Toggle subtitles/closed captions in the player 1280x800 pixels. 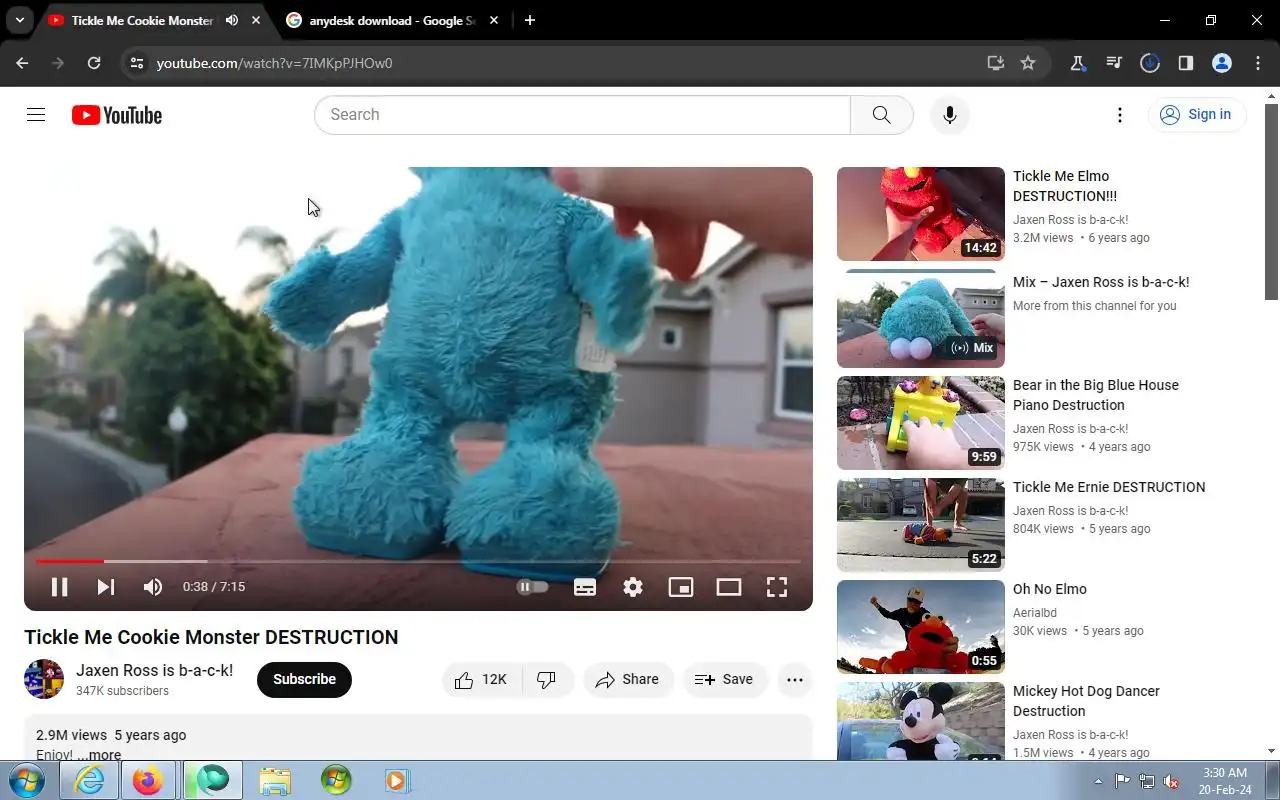[585, 587]
